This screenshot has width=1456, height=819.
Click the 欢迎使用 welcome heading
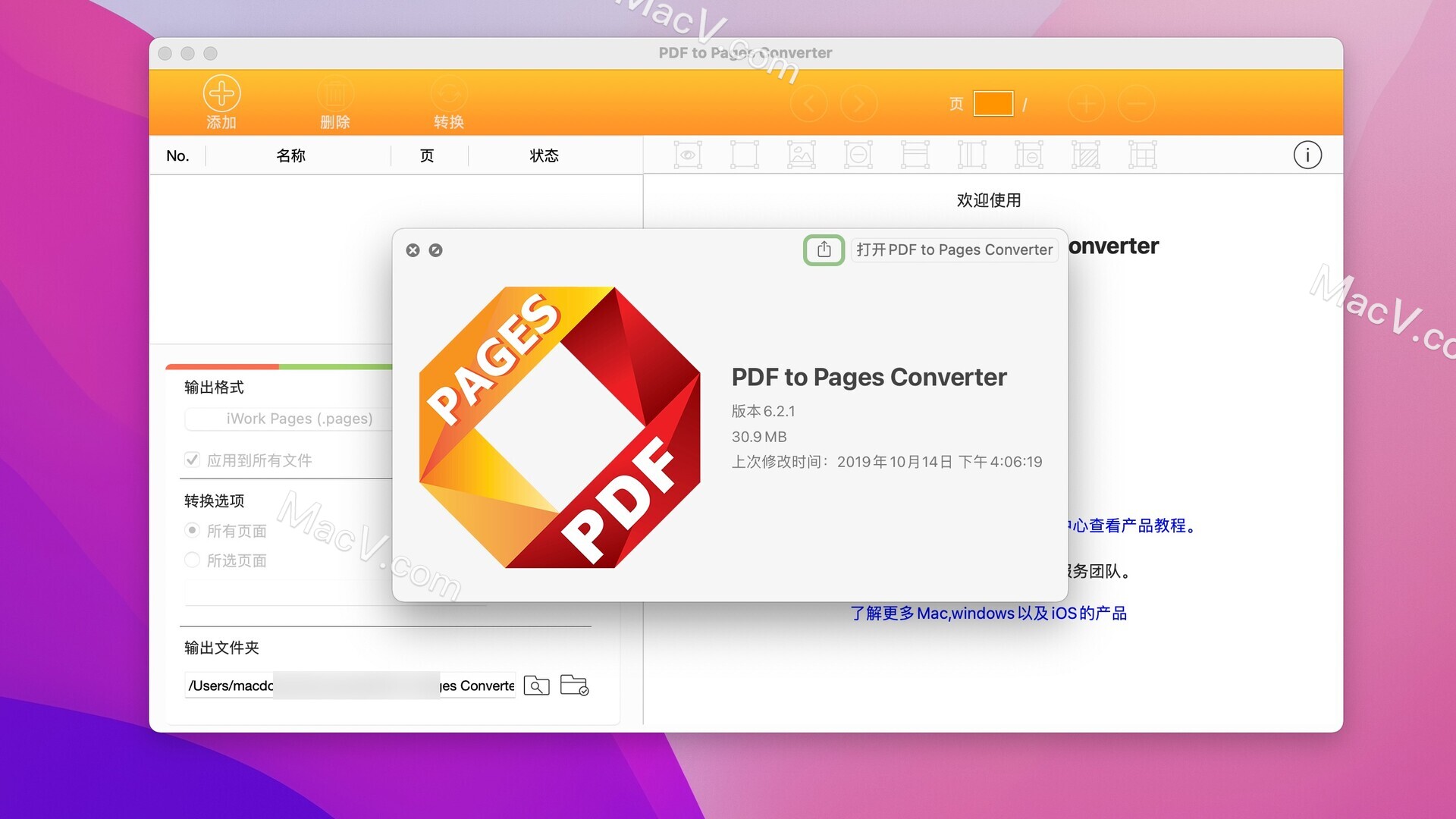[989, 200]
